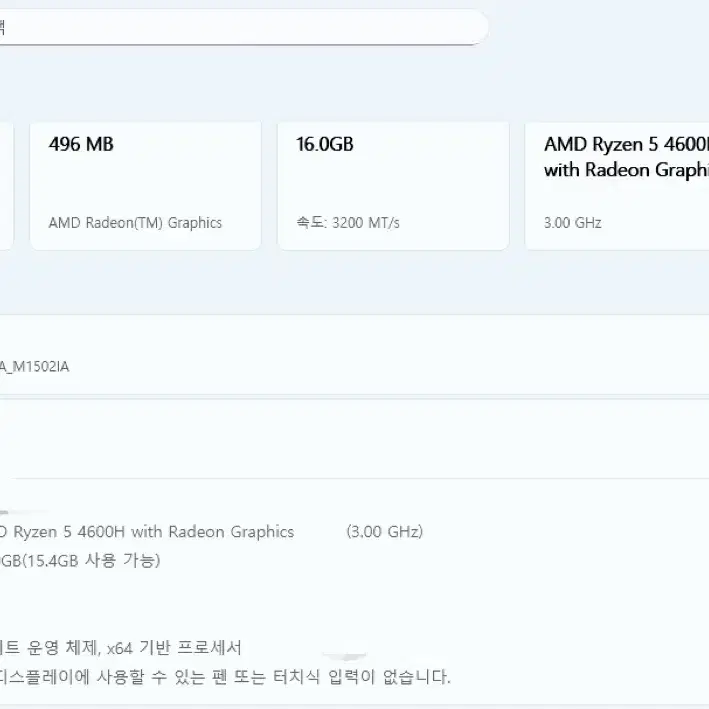The width and height of the screenshot is (709, 709).
Task: Select the 3.00 GHz text in processor card
Action: point(572,223)
